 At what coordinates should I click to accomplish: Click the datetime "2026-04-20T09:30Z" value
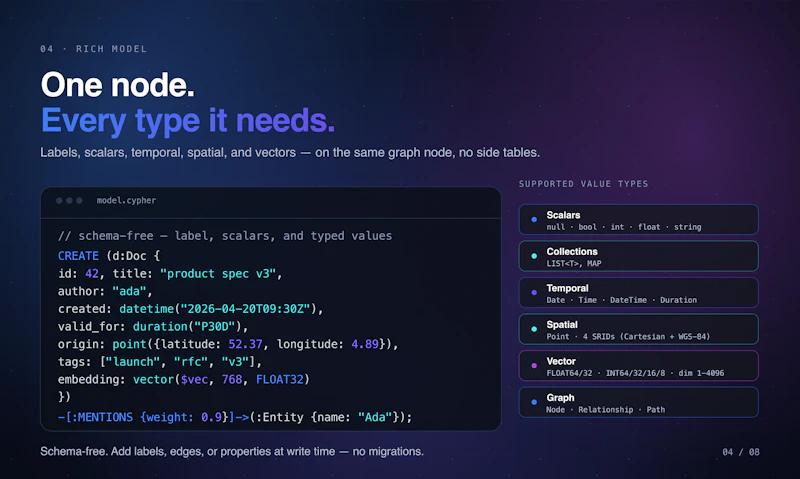point(245,309)
